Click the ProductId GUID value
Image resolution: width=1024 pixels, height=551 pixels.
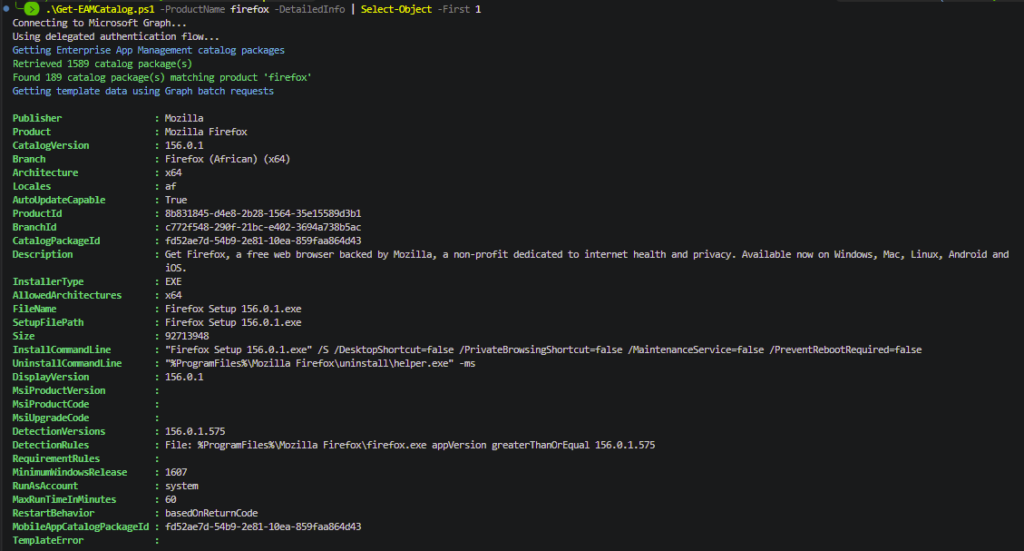point(263,213)
